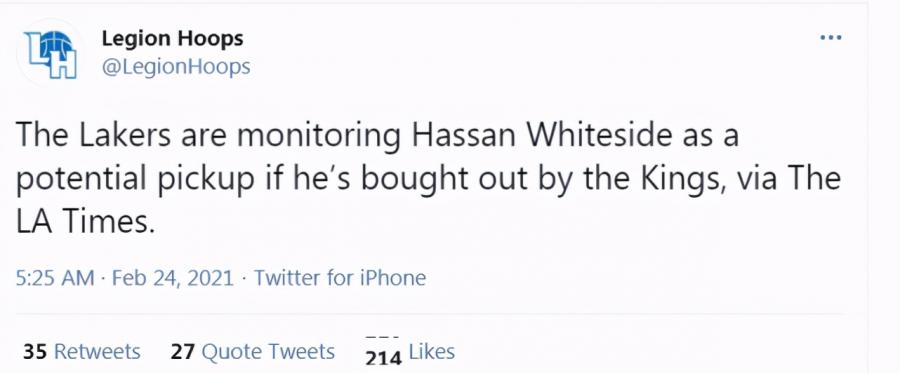Open the Feb 24, 2021 date link
The image size is (900, 373).
(173, 278)
